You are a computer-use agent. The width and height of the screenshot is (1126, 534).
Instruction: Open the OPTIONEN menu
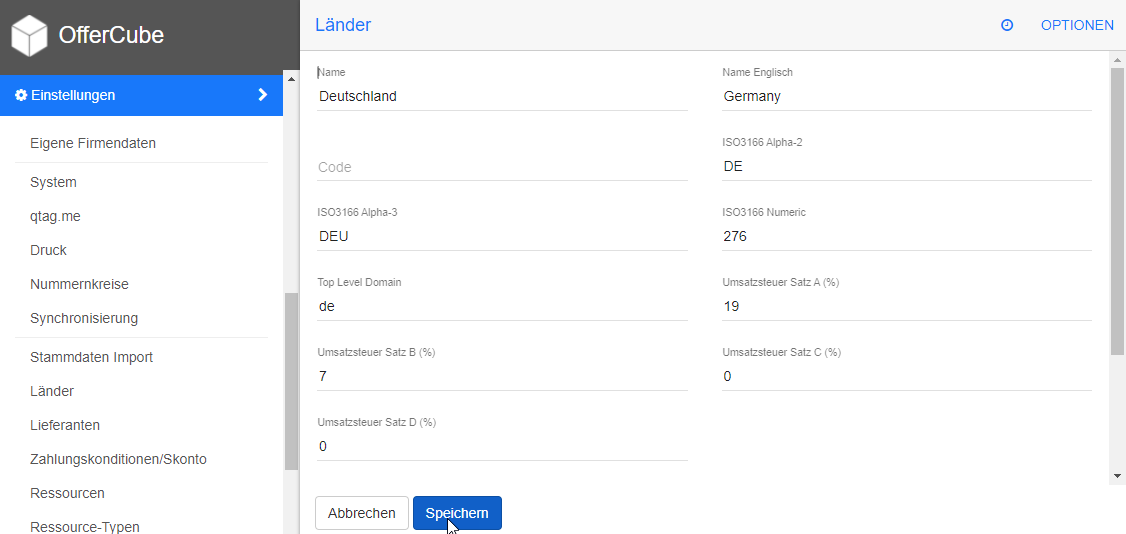coord(1077,25)
